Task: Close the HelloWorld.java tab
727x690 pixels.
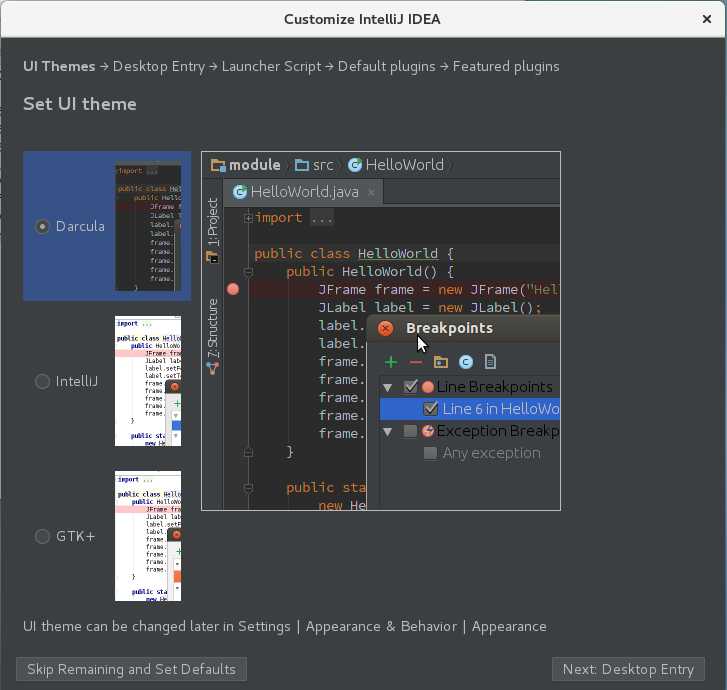Action: coord(371,192)
